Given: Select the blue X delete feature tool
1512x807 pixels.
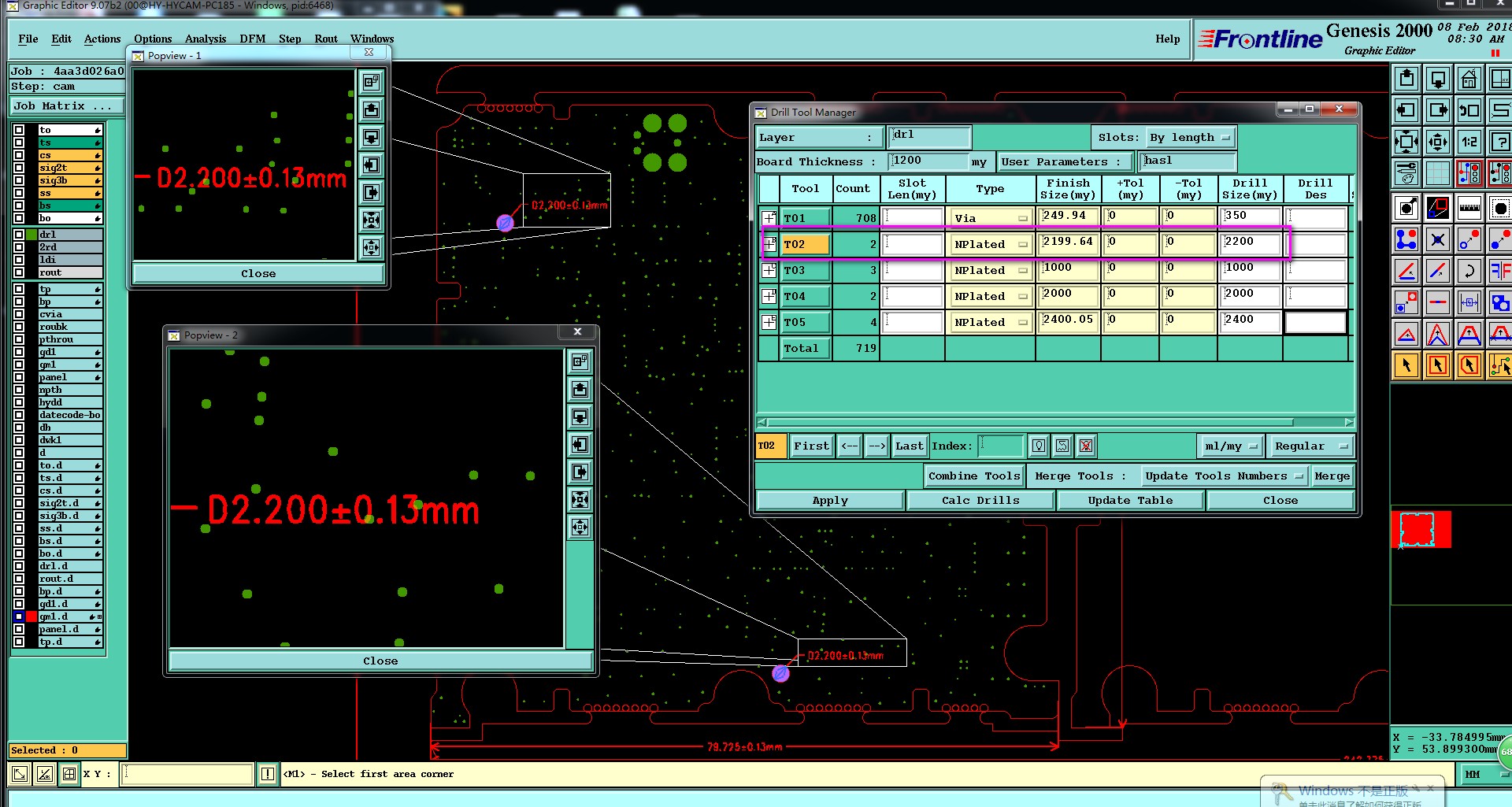Looking at the screenshot, I should pyautogui.click(x=1438, y=240).
